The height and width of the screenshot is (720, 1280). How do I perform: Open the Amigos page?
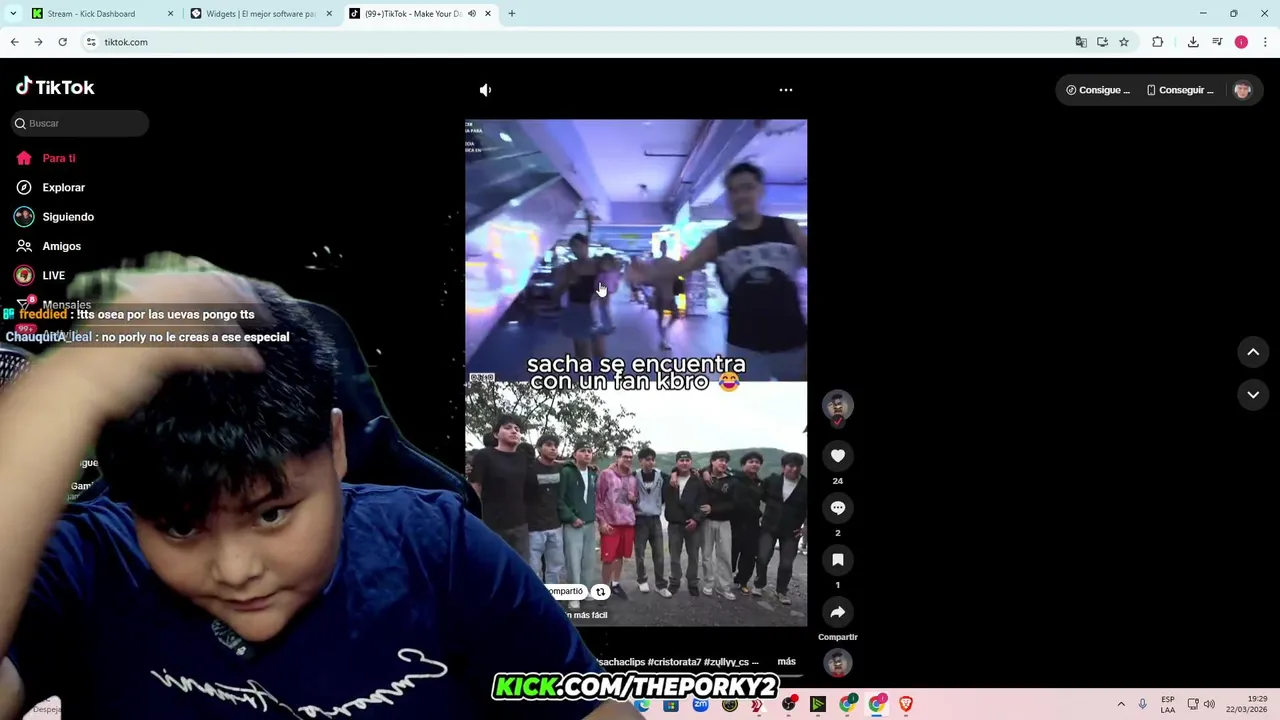[x=49, y=246]
